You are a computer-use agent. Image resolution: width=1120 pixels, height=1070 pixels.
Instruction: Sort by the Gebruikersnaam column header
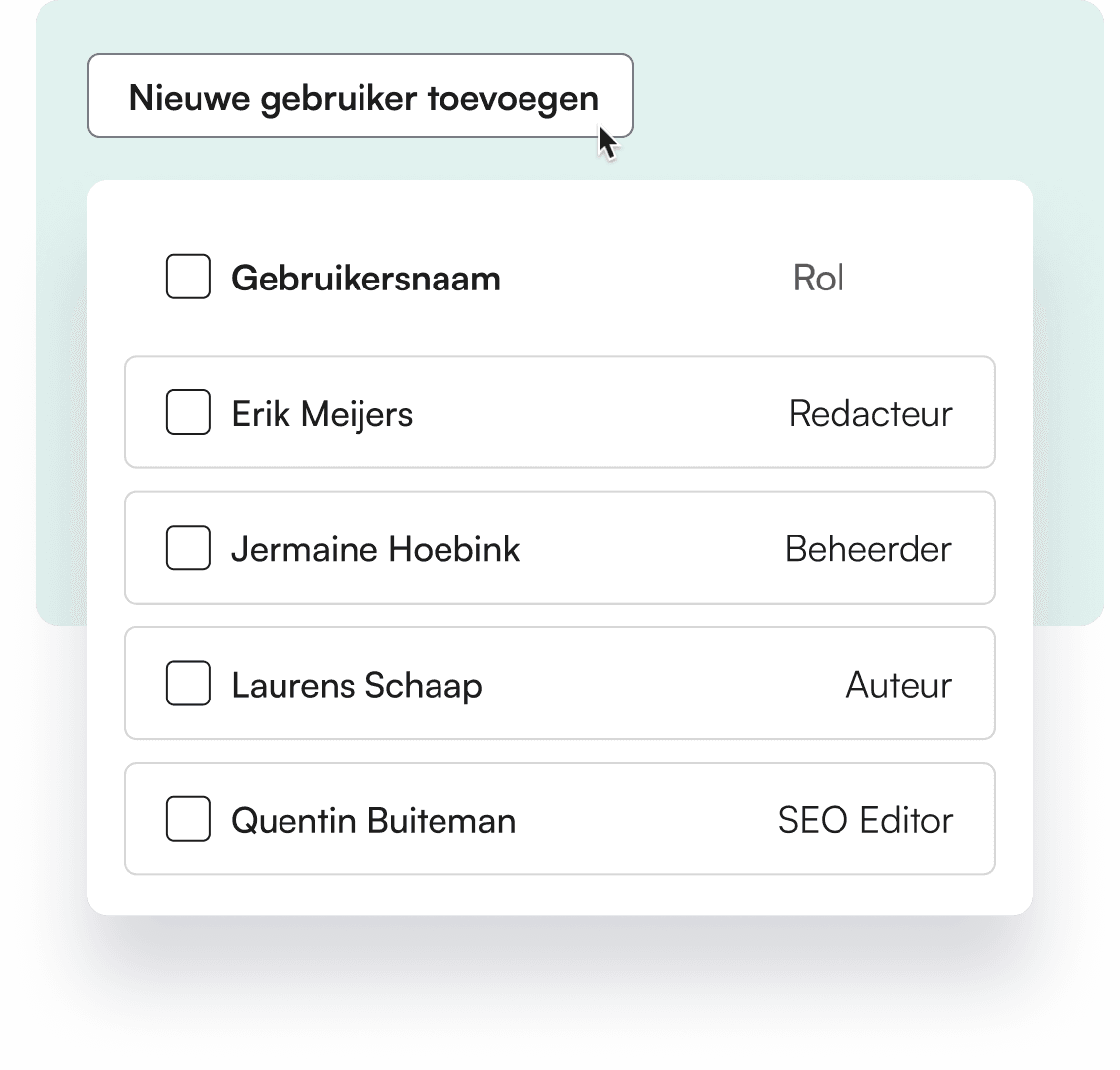(x=365, y=278)
